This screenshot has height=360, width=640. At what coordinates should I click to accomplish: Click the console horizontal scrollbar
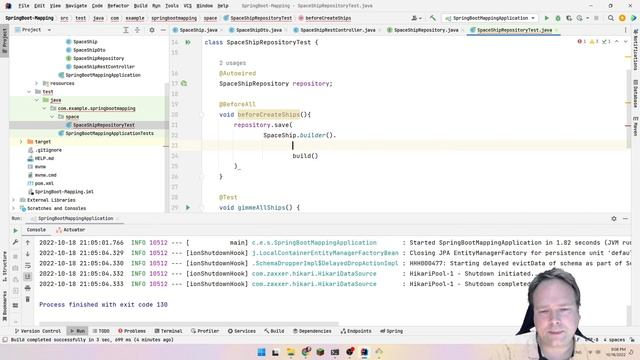tap(189, 324)
